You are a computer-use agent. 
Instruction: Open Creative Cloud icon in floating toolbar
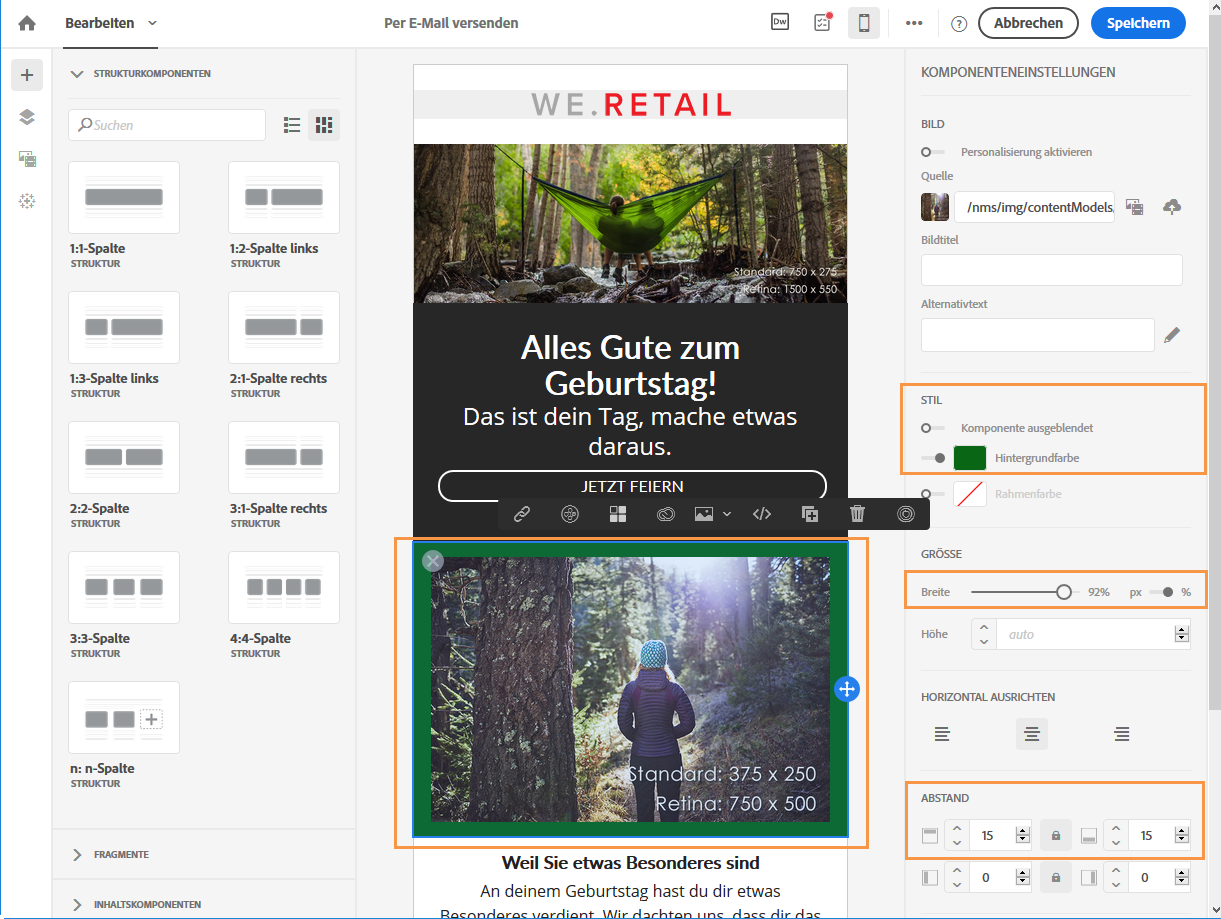pos(667,514)
